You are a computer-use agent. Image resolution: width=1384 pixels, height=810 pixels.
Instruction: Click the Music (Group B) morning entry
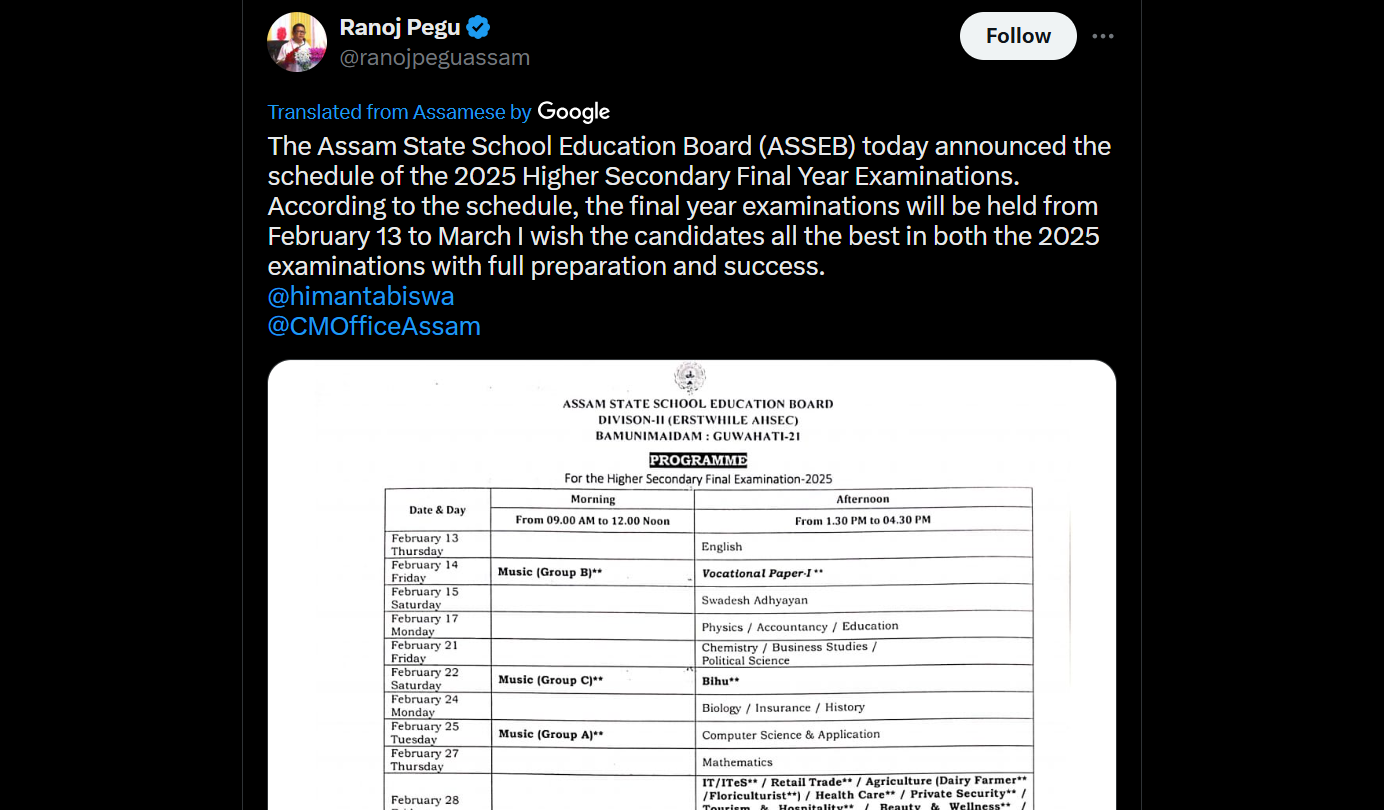coord(549,570)
